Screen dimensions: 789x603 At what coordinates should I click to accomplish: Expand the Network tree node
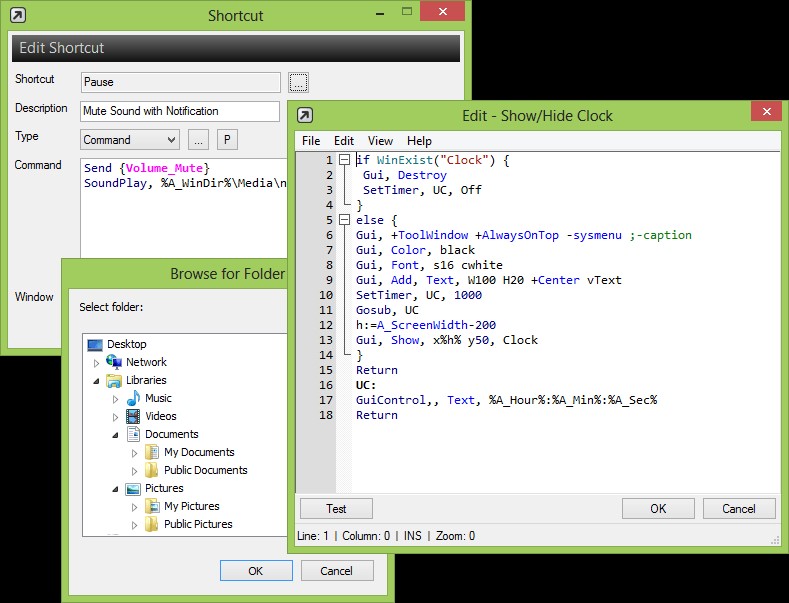click(x=96, y=362)
